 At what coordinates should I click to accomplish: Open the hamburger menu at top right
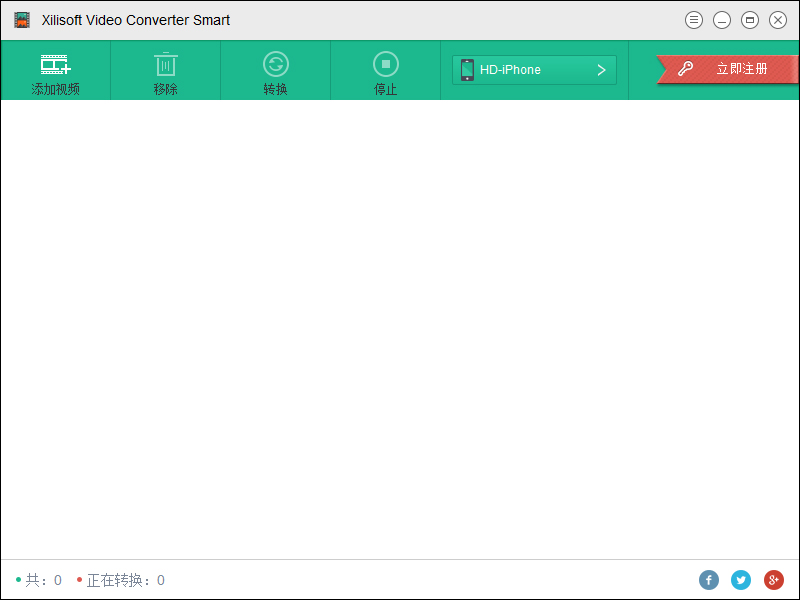coord(694,19)
